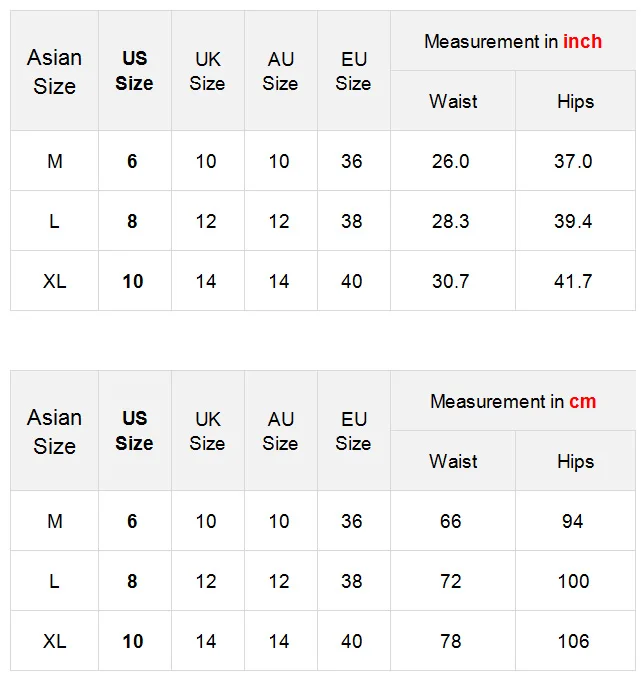Image resolution: width=641 pixels, height=679 pixels.
Task: Click the 72 cm waist value
Action: (x=451, y=581)
